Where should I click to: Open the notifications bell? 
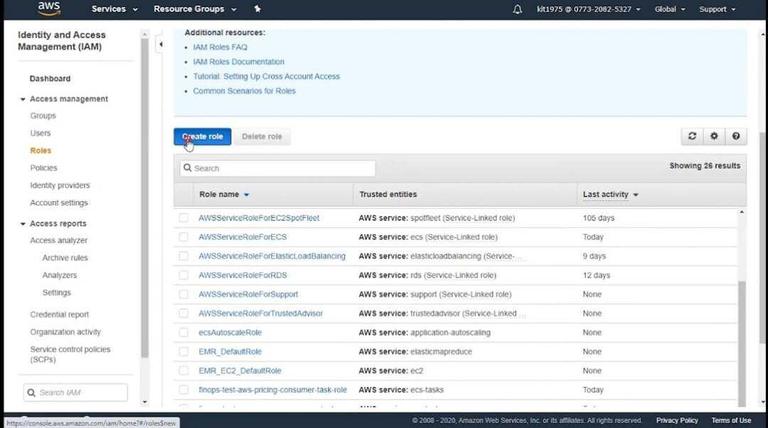click(517, 9)
